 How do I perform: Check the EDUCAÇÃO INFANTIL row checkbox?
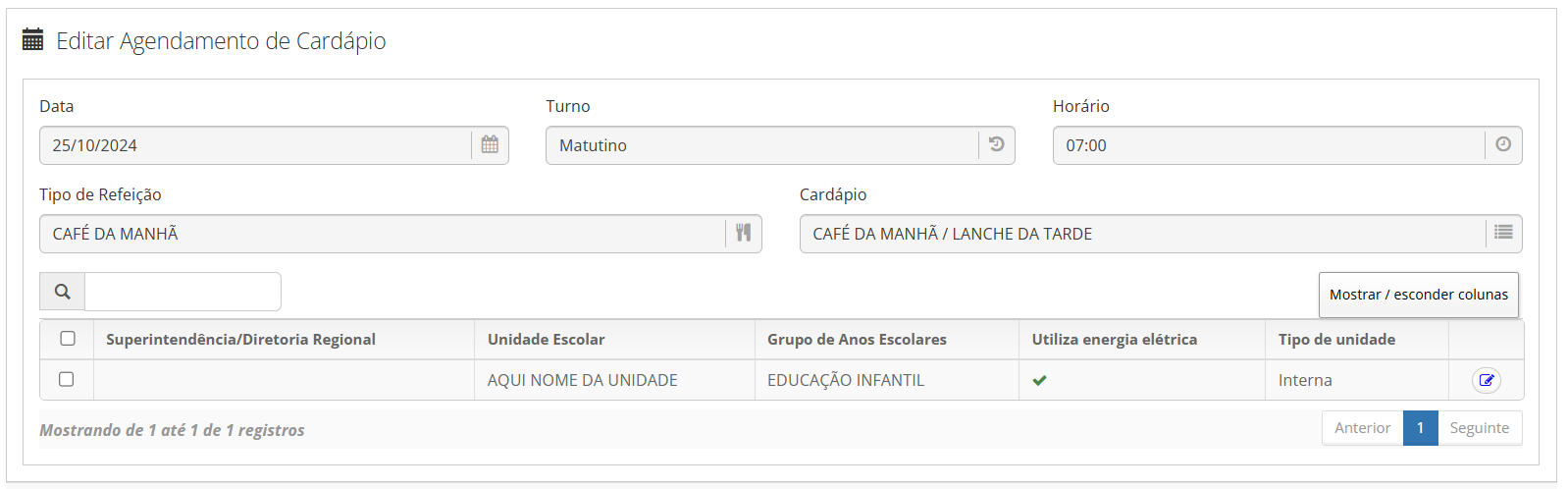[x=67, y=379]
